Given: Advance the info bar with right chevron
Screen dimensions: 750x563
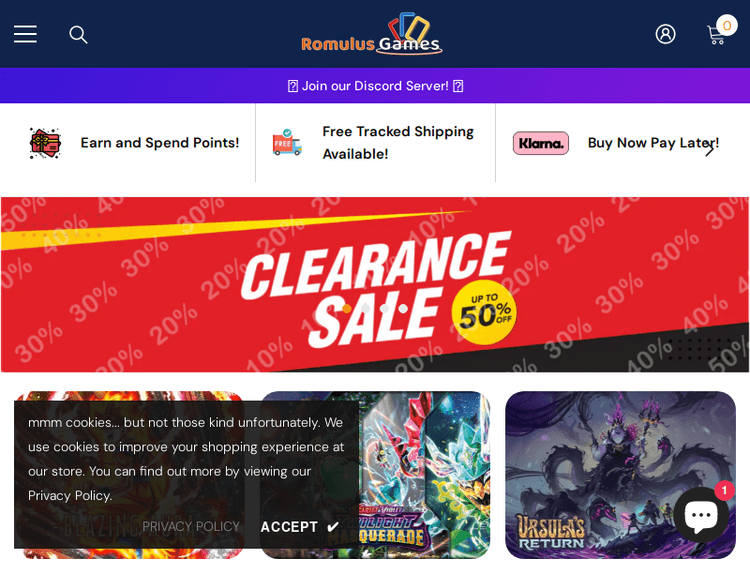Looking at the screenshot, I should click(x=709, y=150).
